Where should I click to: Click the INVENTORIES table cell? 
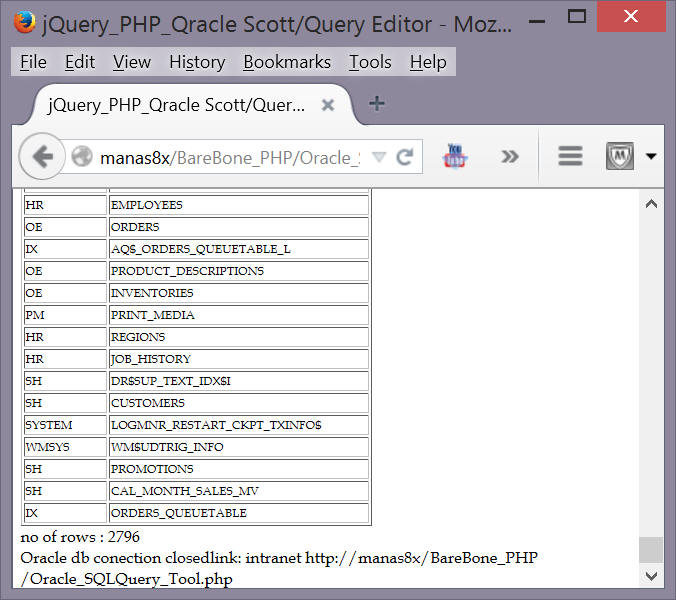click(239, 293)
